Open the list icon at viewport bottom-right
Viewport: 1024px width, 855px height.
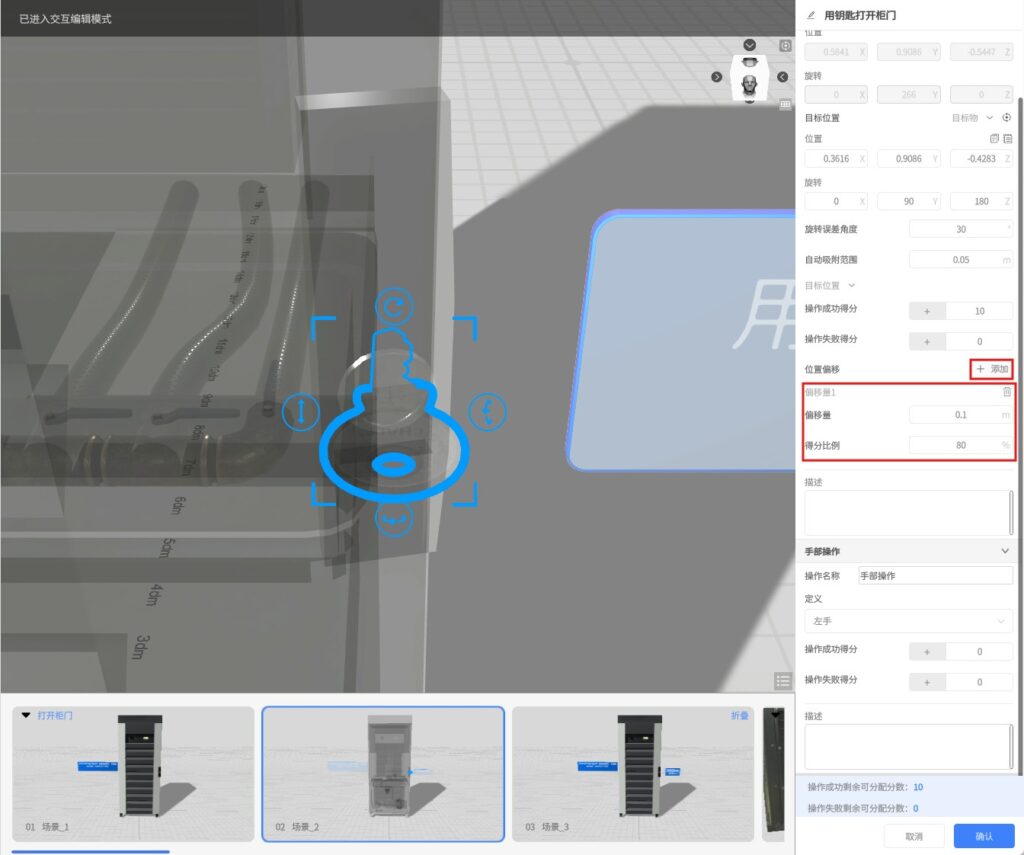click(x=783, y=681)
